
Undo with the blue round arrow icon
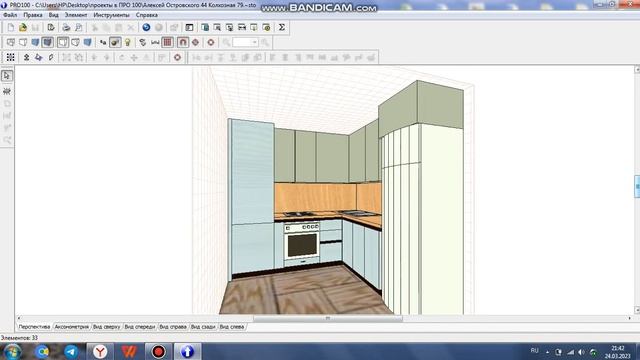[146, 27]
